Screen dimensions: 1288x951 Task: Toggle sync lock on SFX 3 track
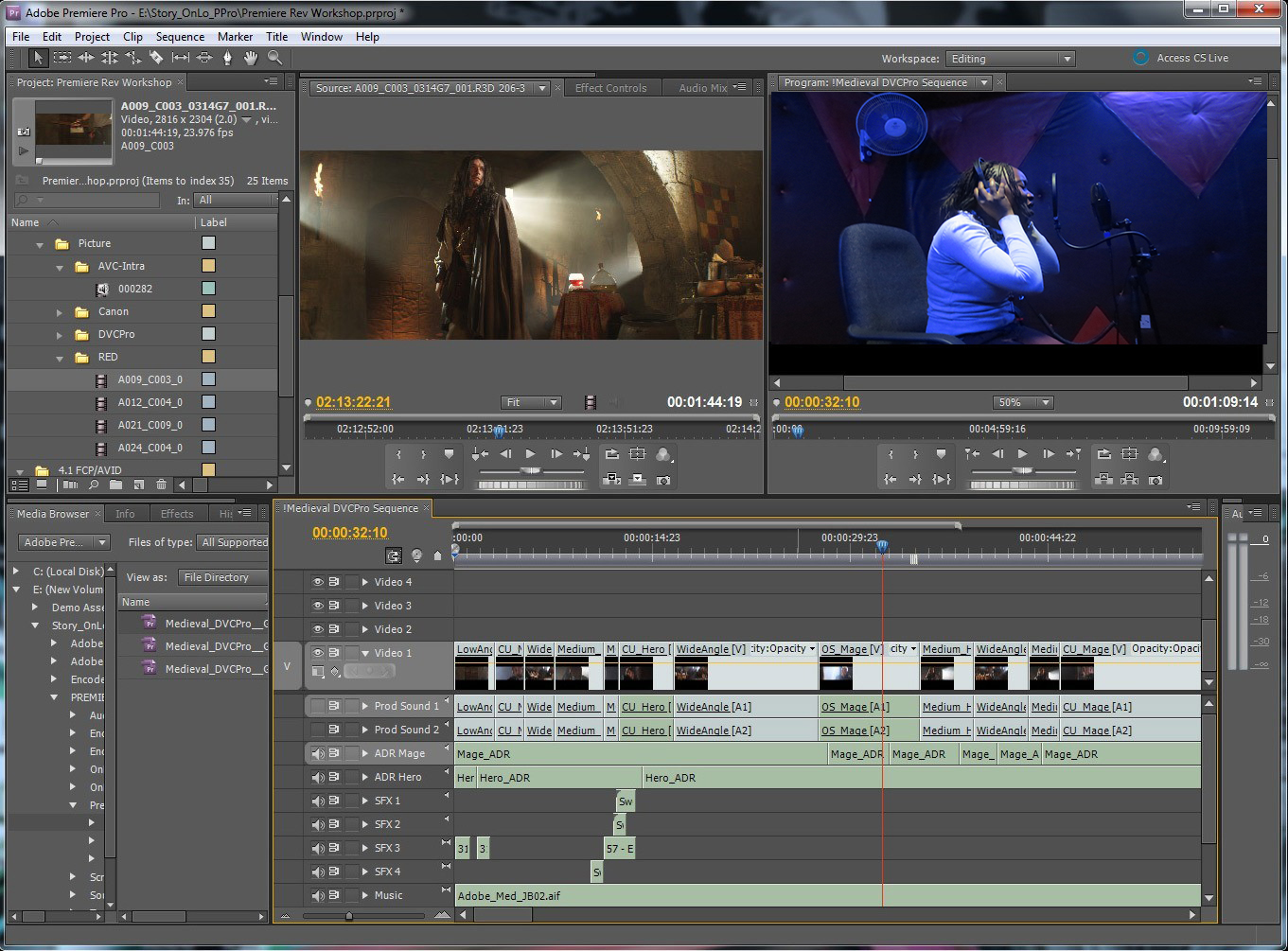[334, 849]
